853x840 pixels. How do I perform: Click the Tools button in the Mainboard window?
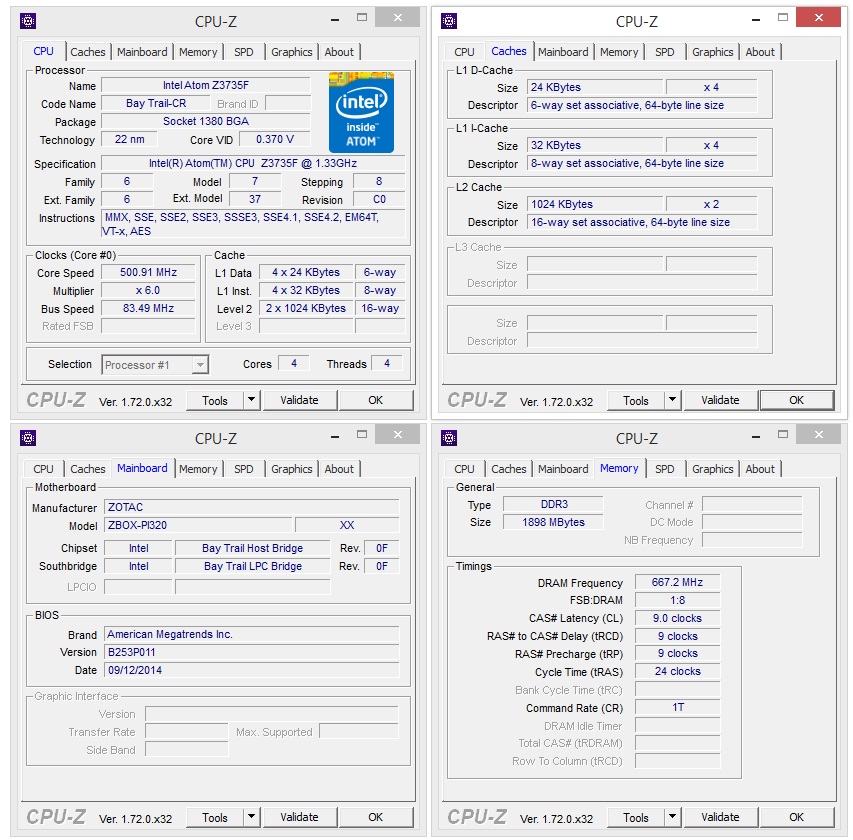[215, 817]
